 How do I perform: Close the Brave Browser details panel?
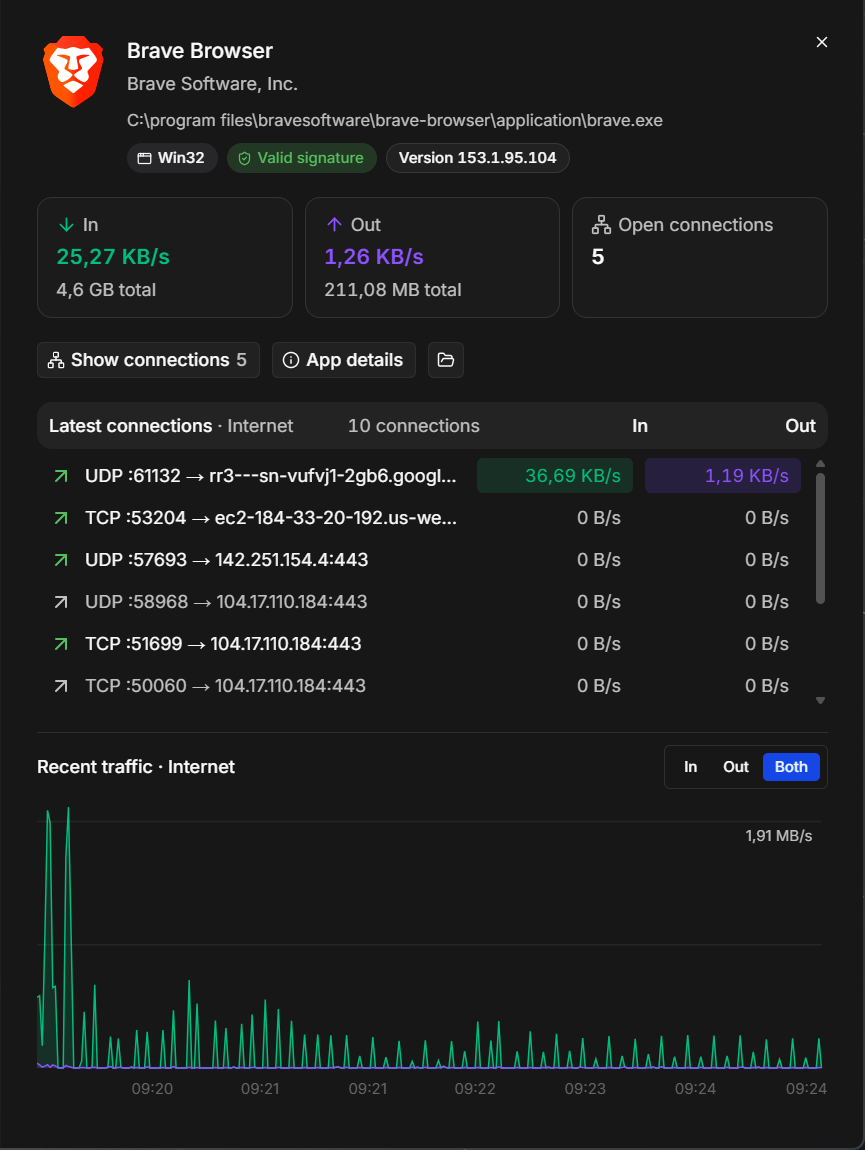pos(822,43)
